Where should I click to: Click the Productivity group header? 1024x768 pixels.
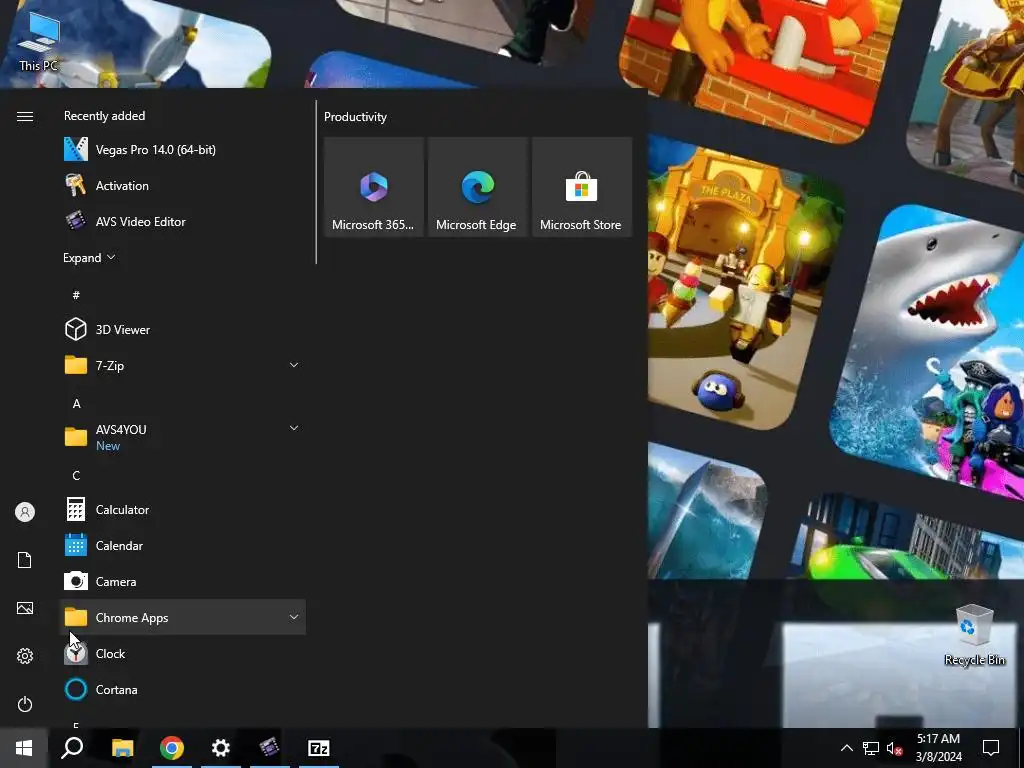(x=355, y=117)
